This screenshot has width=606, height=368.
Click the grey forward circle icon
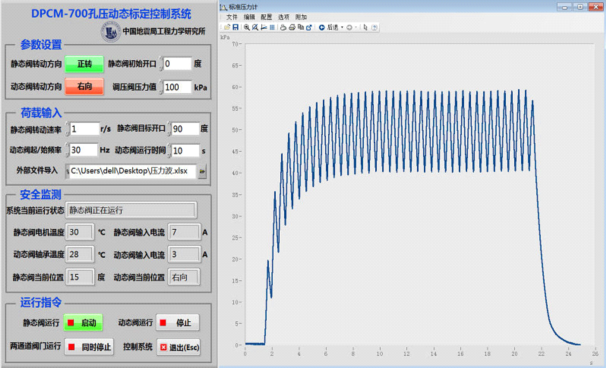349,27
